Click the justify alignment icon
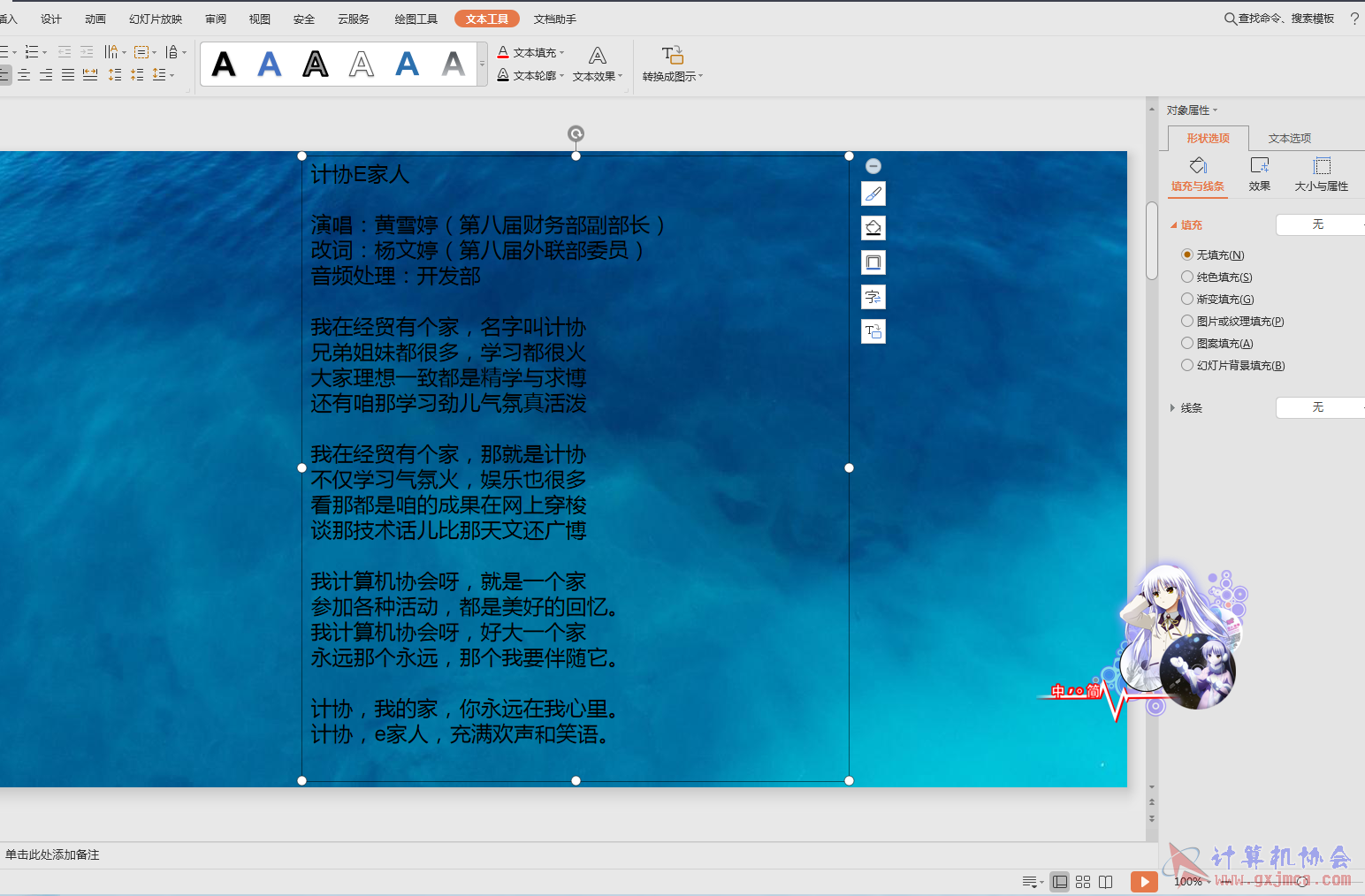 [68, 75]
